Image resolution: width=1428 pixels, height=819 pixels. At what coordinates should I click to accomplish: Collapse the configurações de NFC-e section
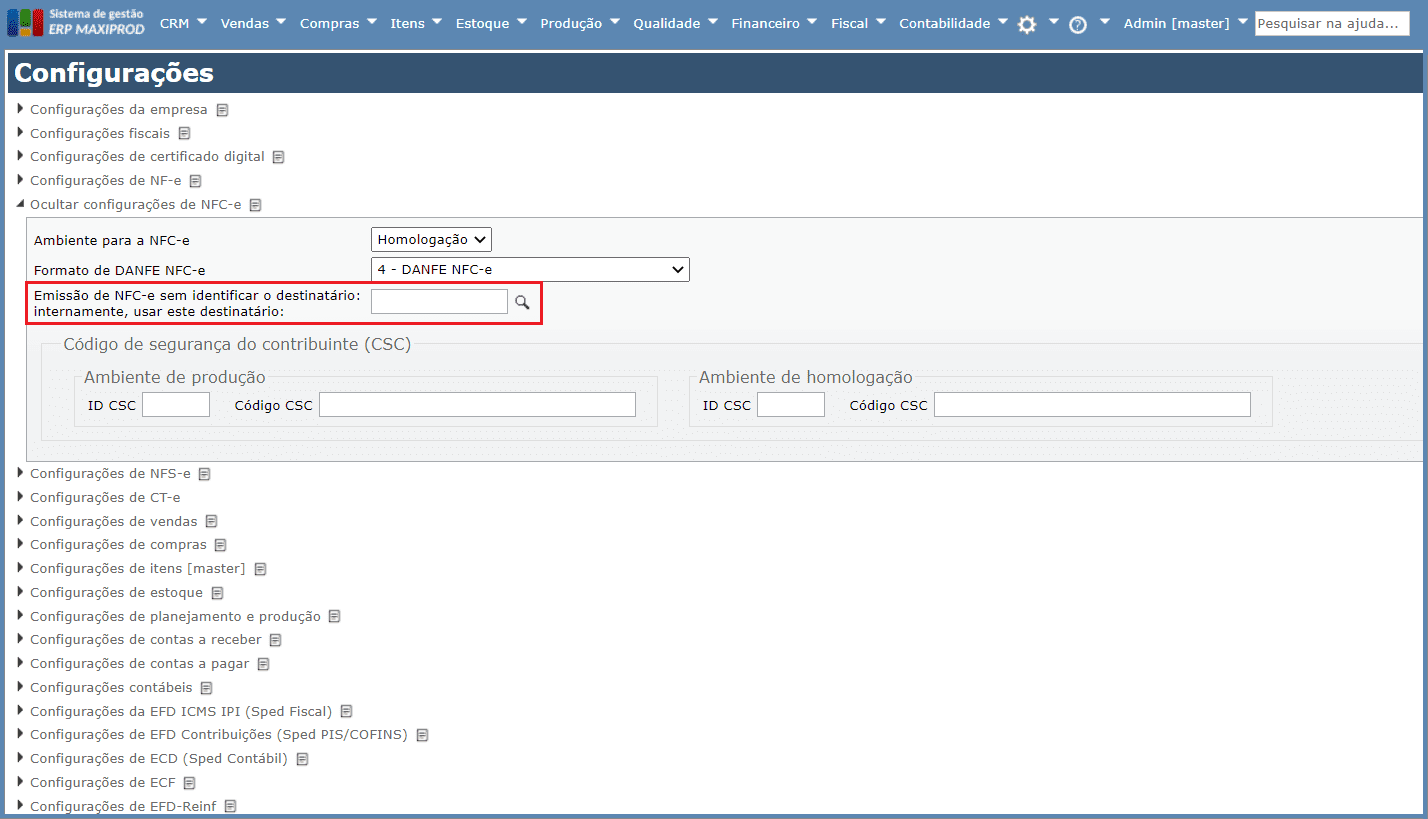coord(21,204)
